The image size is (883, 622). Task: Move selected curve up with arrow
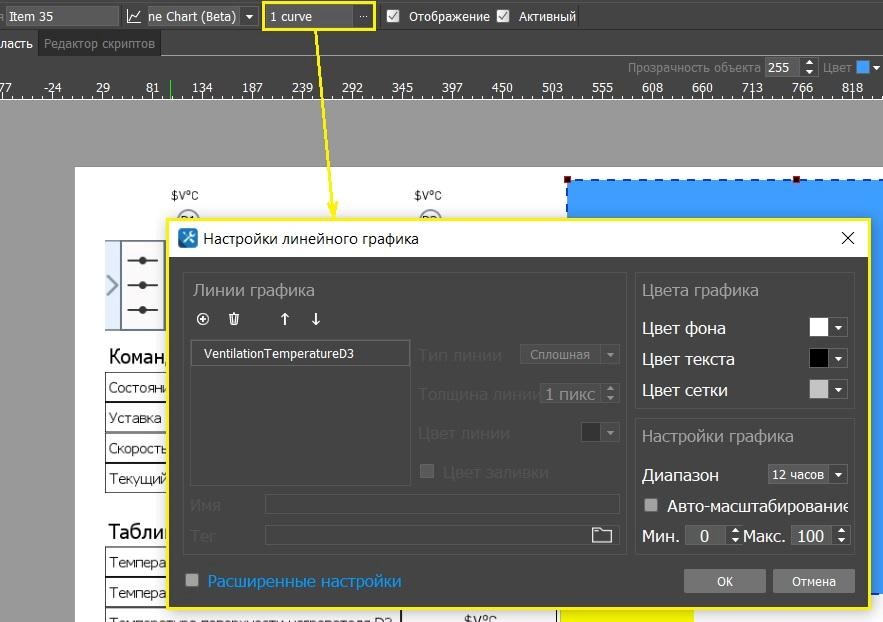tap(285, 319)
